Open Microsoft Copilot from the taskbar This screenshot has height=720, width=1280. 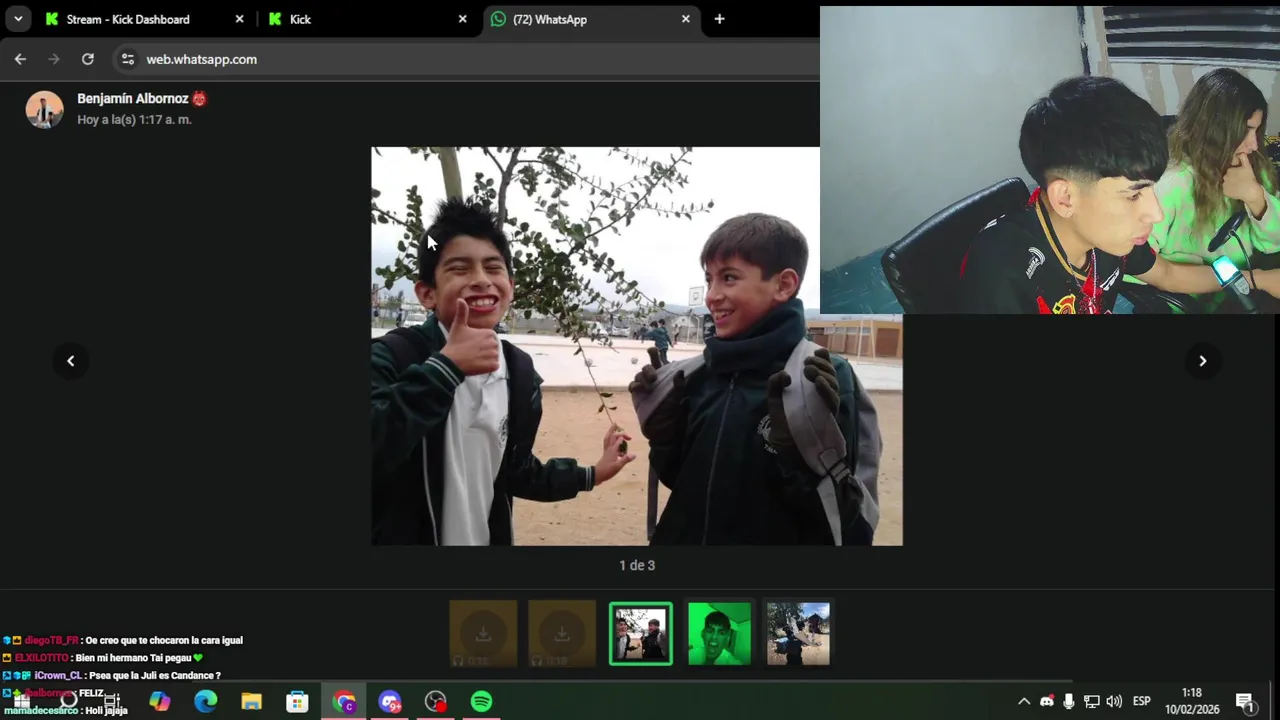(x=160, y=701)
